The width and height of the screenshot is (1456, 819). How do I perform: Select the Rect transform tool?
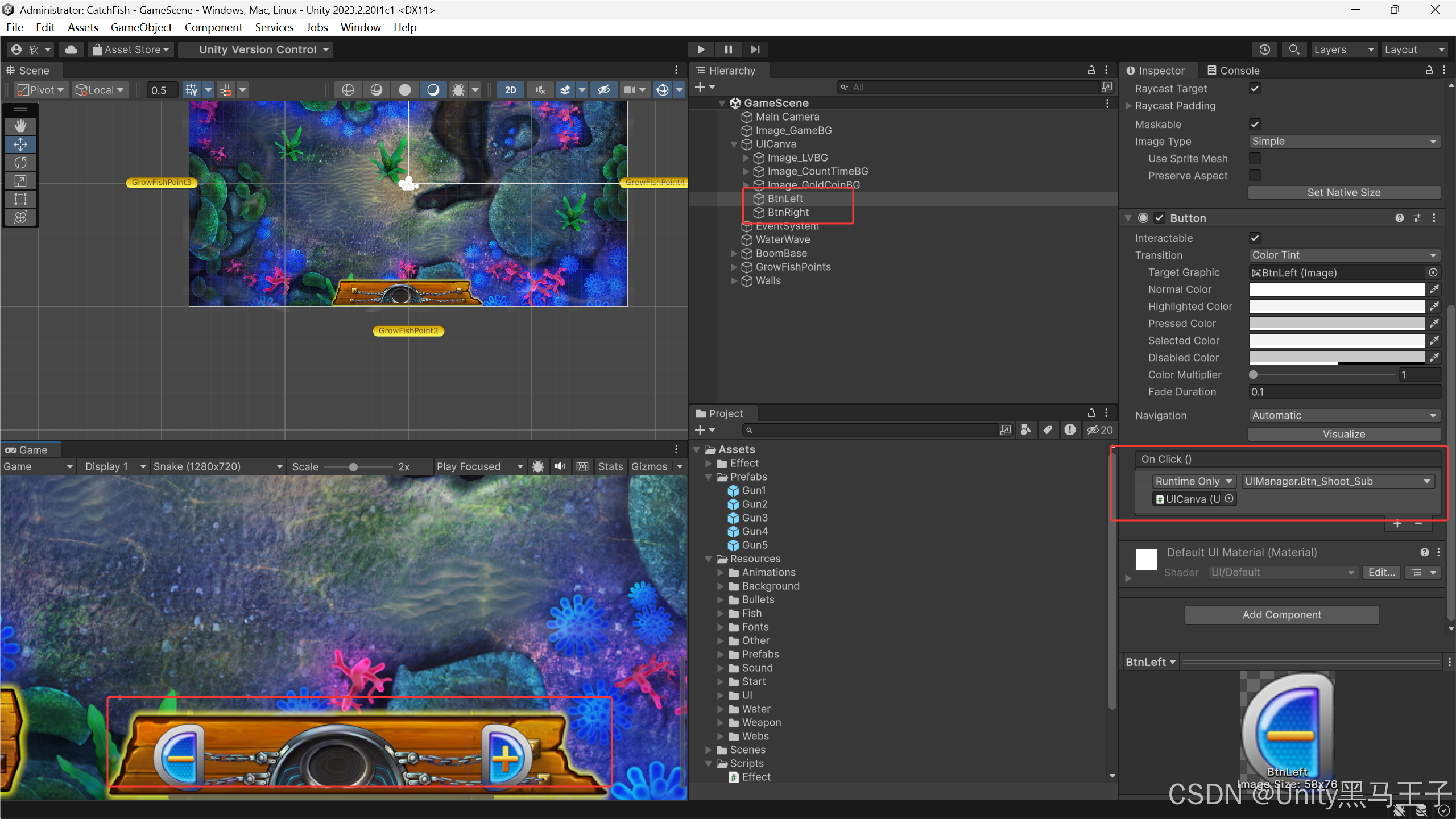[20, 199]
